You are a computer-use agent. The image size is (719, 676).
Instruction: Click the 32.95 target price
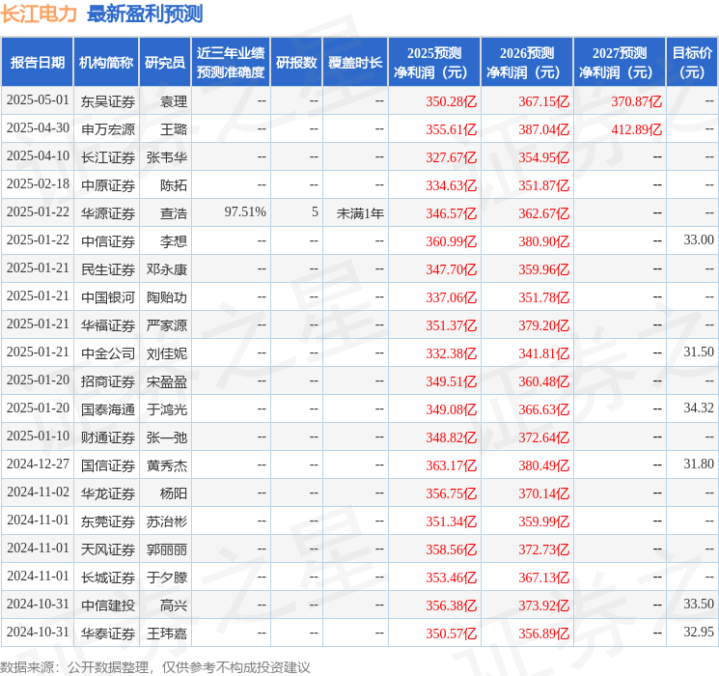[698, 632]
